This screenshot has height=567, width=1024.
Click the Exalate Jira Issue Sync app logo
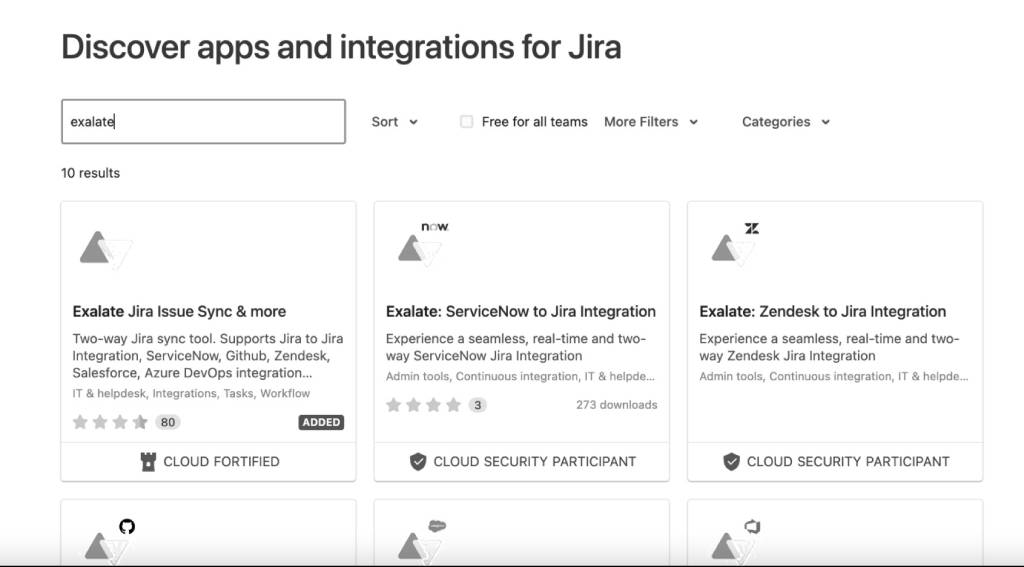point(106,250)
